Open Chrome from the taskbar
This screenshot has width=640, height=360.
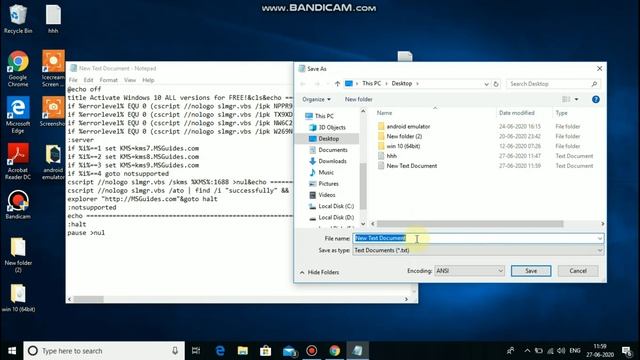[x=335, y=351]
